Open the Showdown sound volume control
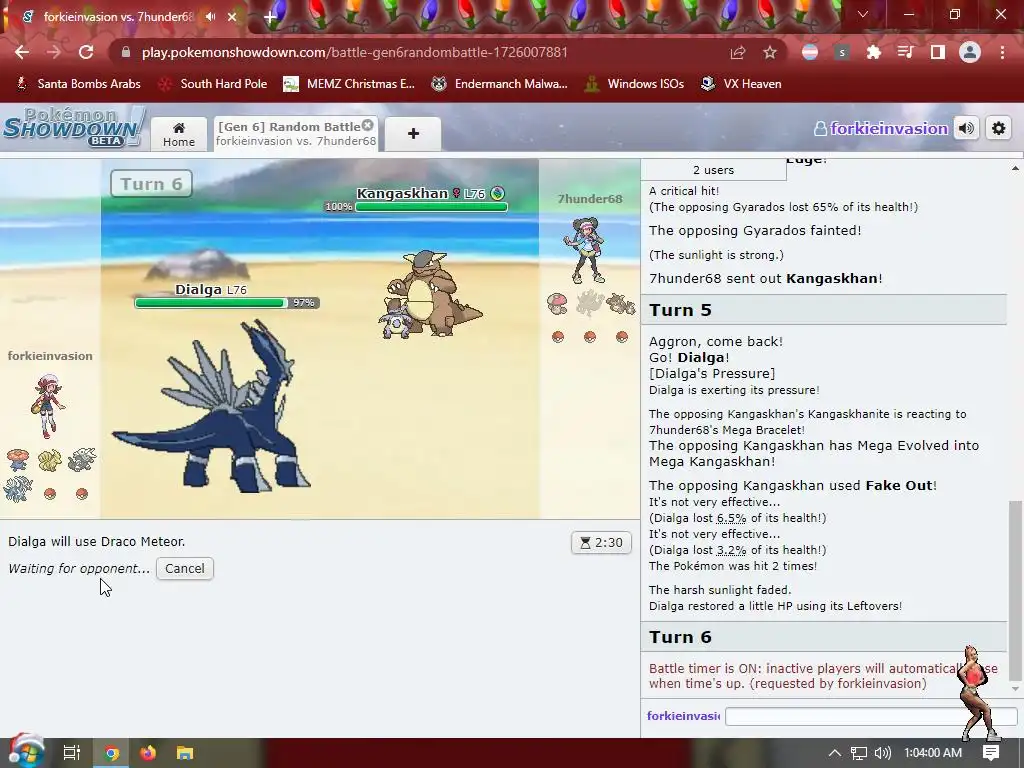Screen dimensions: 1024x768 967,128
